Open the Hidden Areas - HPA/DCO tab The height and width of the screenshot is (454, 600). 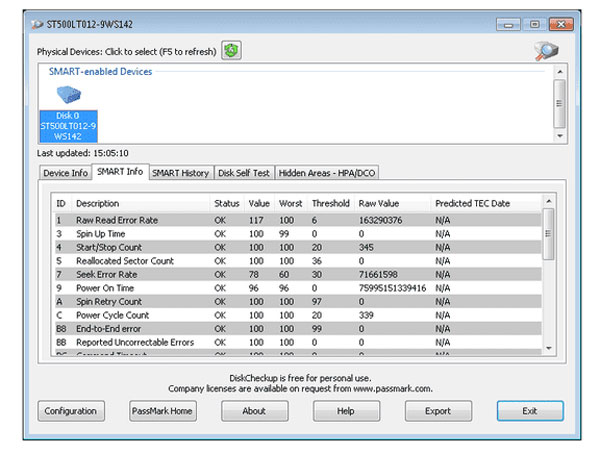[x=327, y=173]
